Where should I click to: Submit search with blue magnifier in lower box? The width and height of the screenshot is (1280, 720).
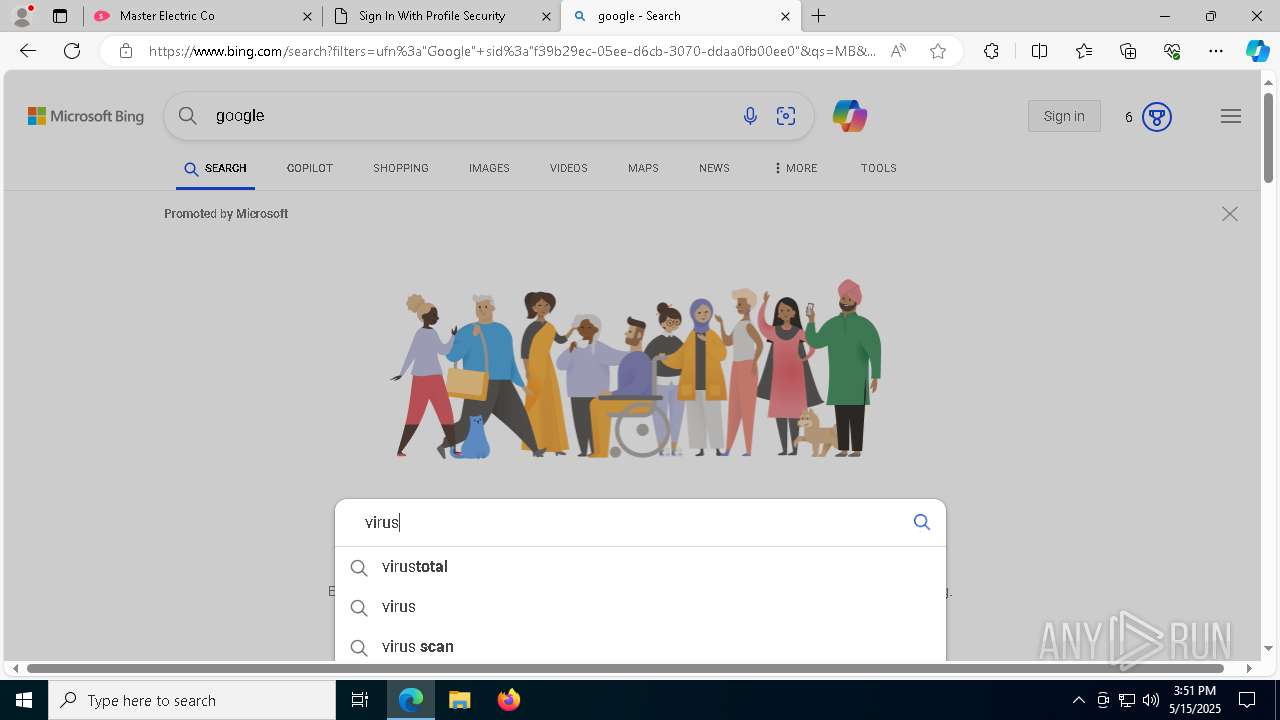pos(922,522)
